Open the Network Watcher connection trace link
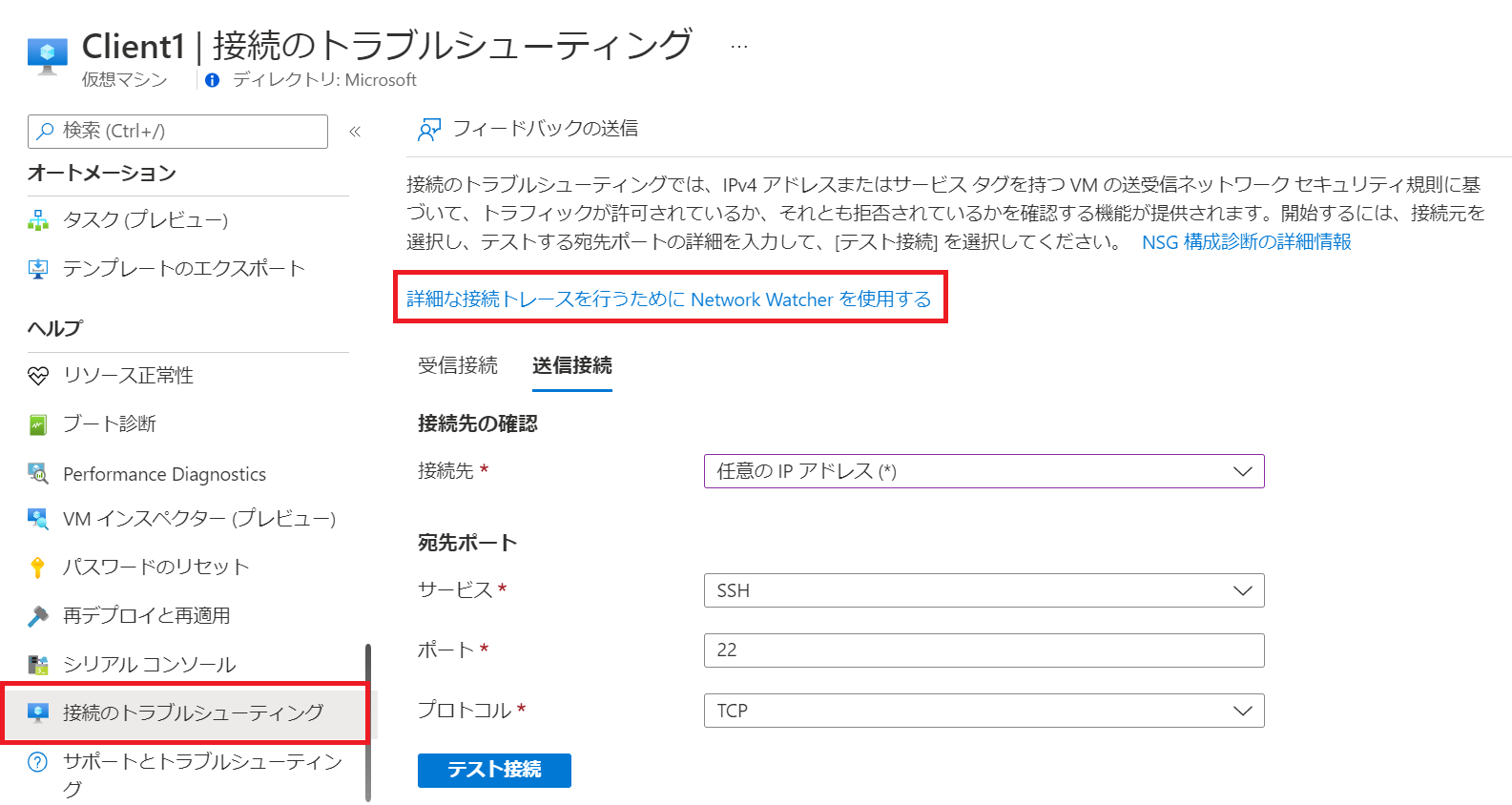1512x805 pixels. [669, 299]
